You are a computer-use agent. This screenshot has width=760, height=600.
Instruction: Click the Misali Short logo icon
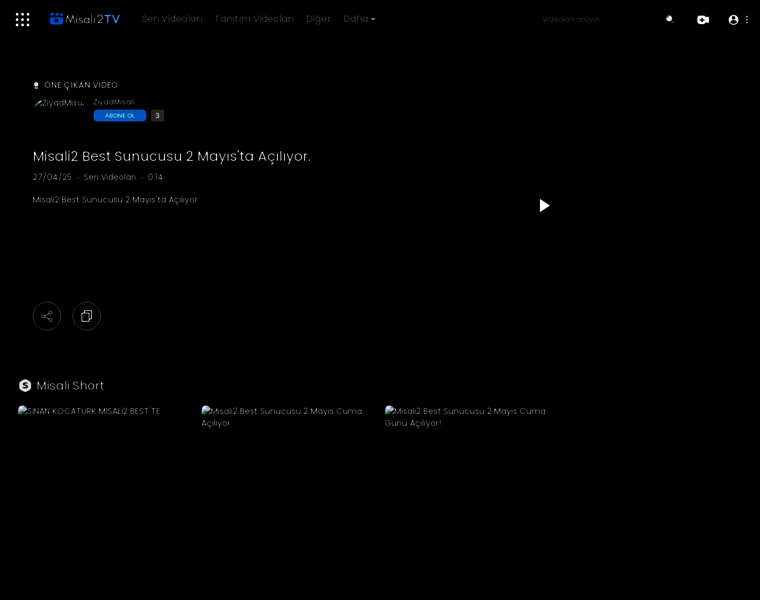point(25,385)
